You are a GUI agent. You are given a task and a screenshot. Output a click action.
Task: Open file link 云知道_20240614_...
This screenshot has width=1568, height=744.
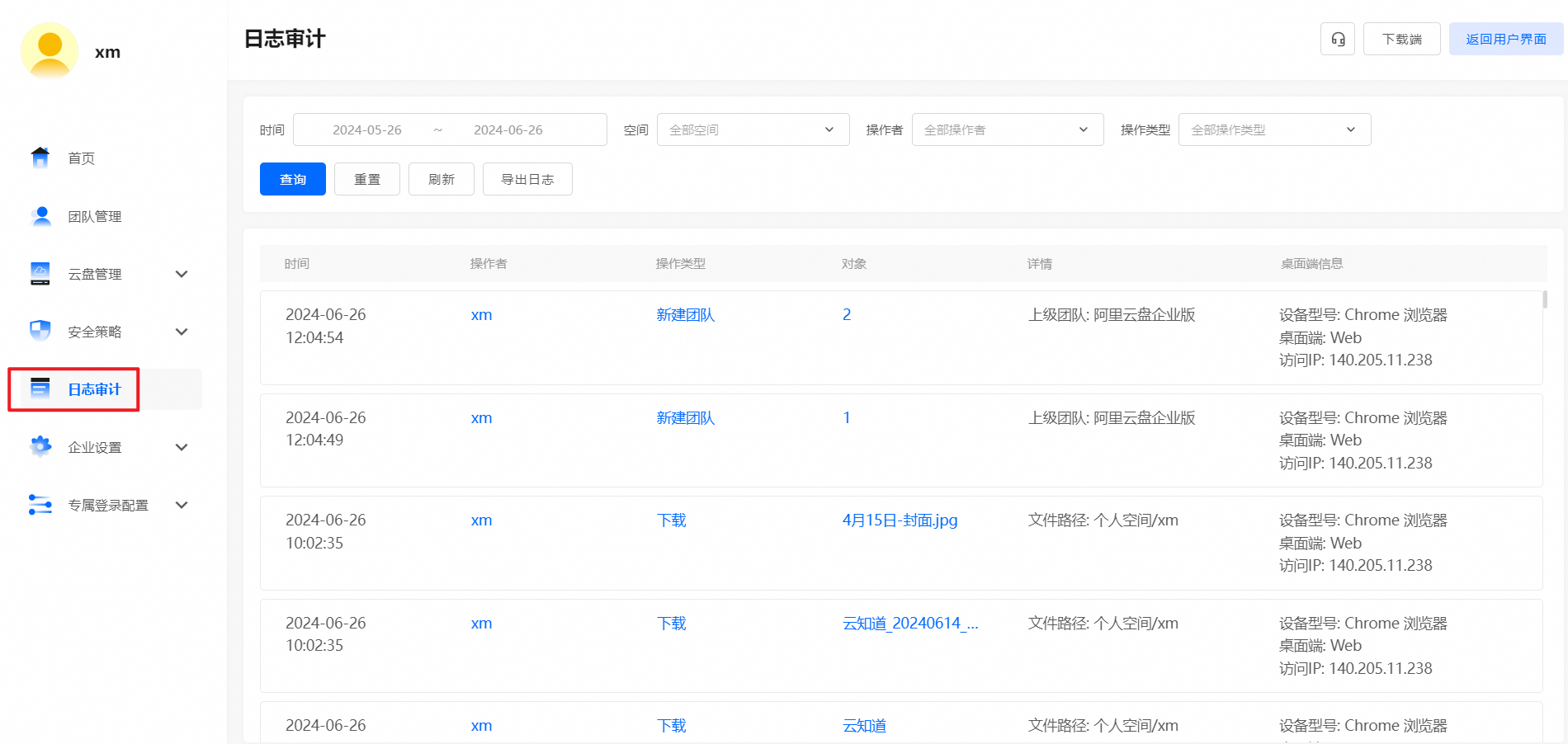910,624
